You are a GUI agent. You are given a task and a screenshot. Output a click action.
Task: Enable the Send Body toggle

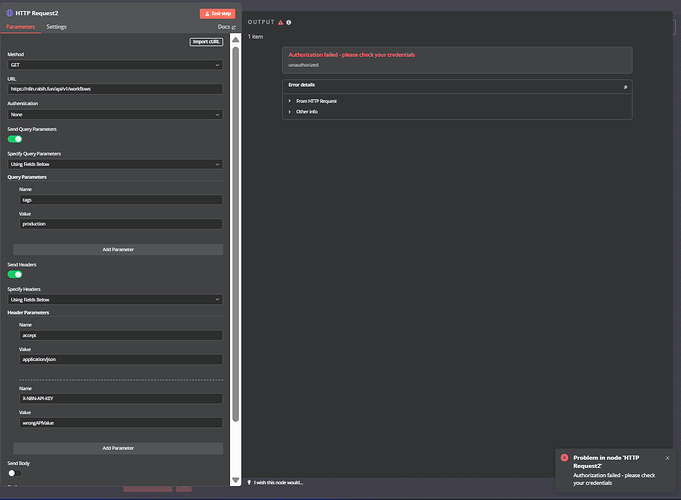pyautogui.click(x=15, y=473)
